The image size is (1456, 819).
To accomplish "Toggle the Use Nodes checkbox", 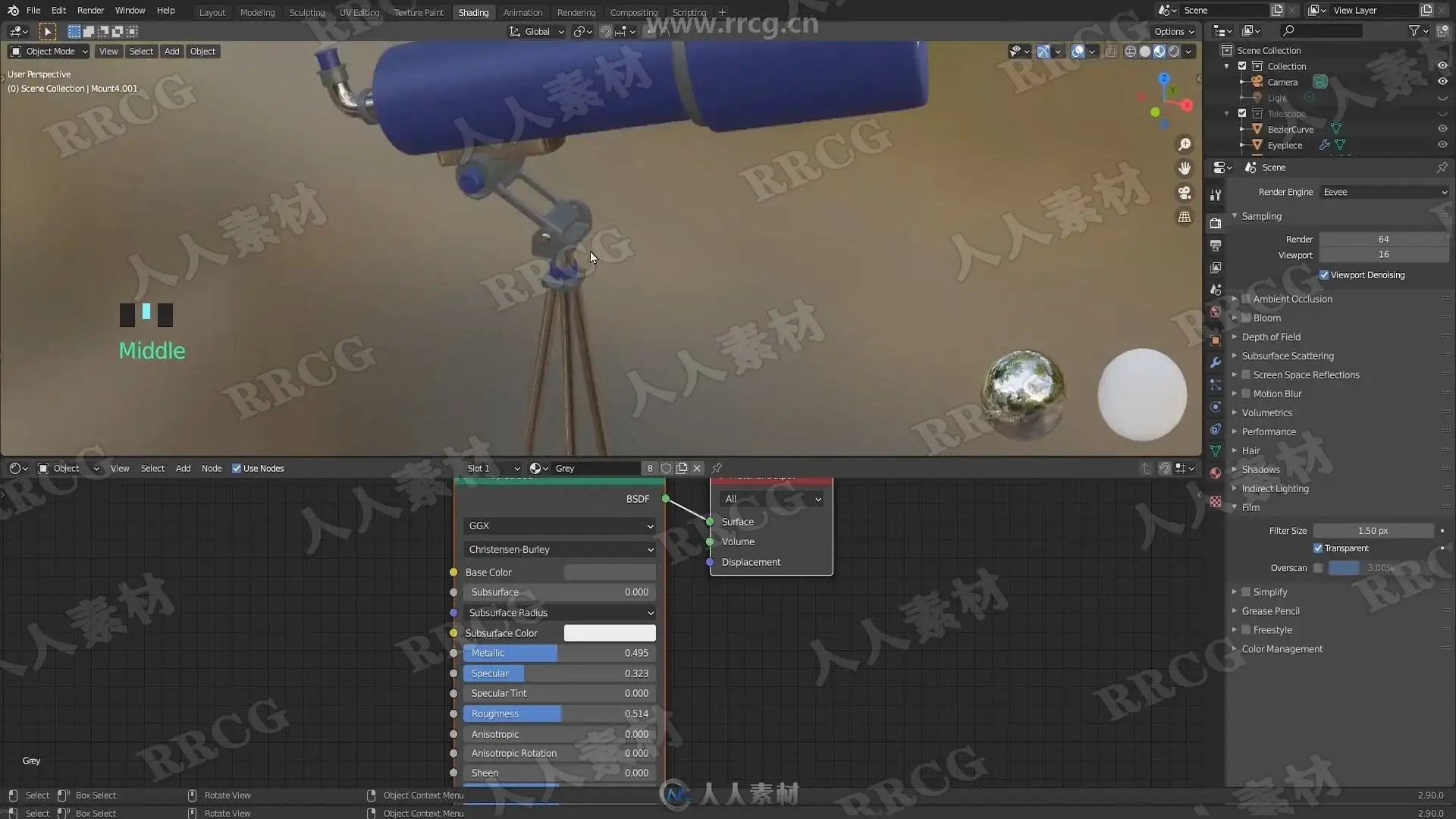I will [x=237, y=469].
